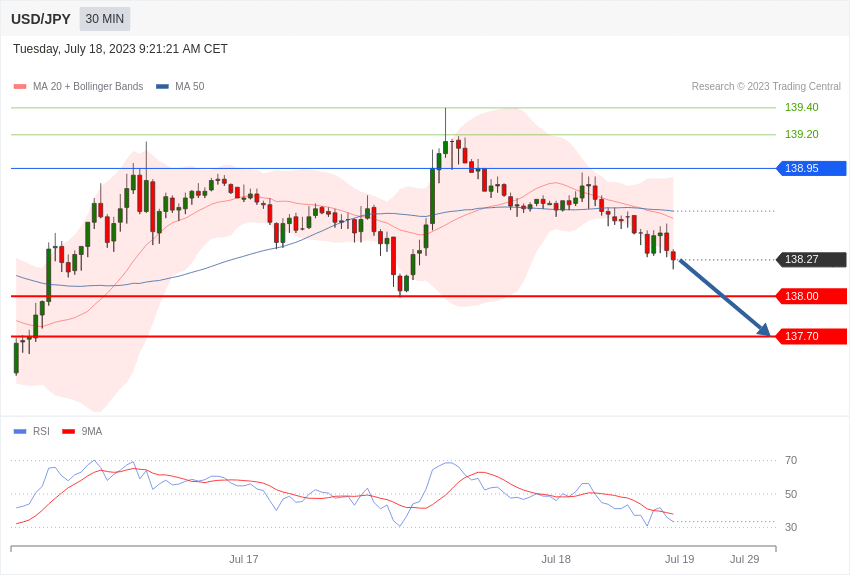Screen dimensions: 850x576
Task: Click the RSI blue legend swatch
Action: tap(20, 431)
